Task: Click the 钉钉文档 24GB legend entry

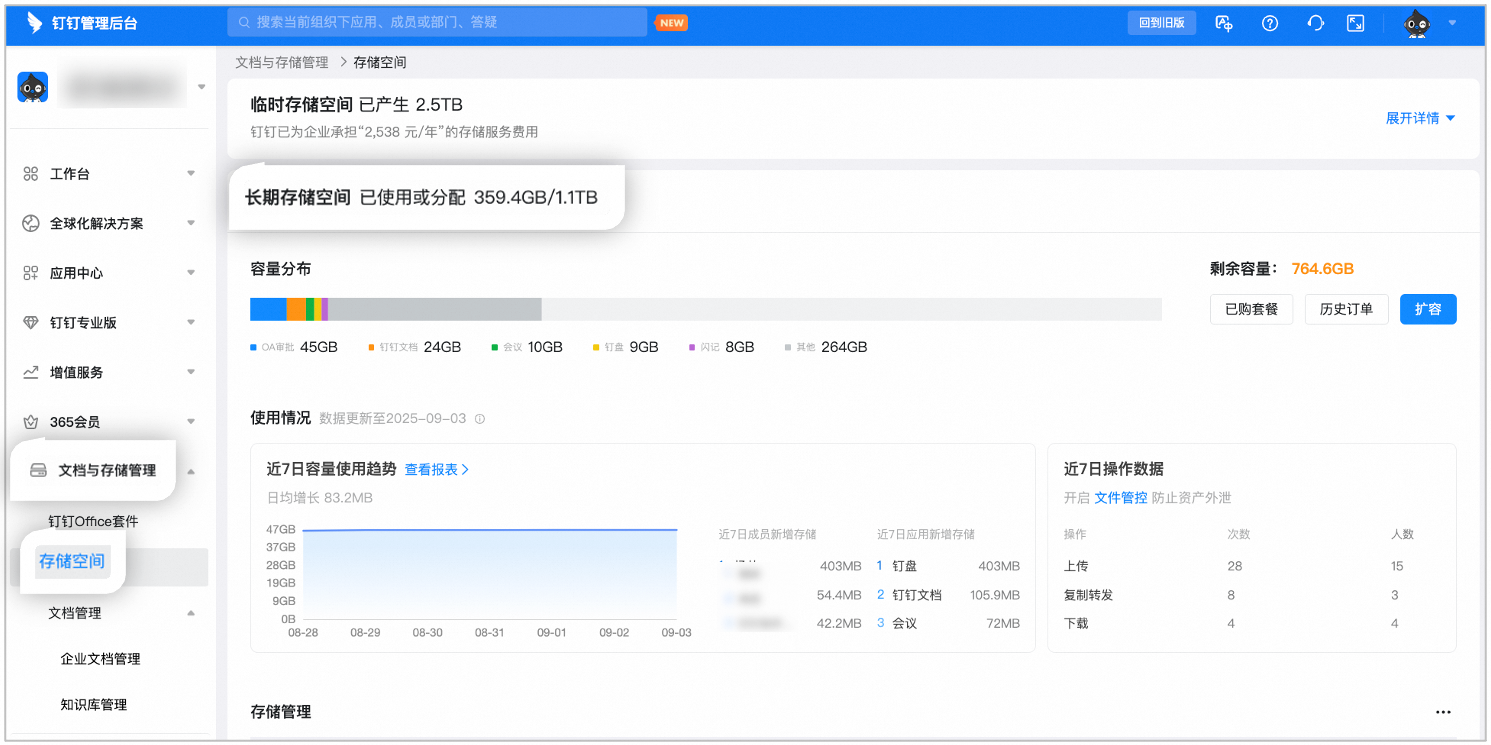Action: (415, 347)
